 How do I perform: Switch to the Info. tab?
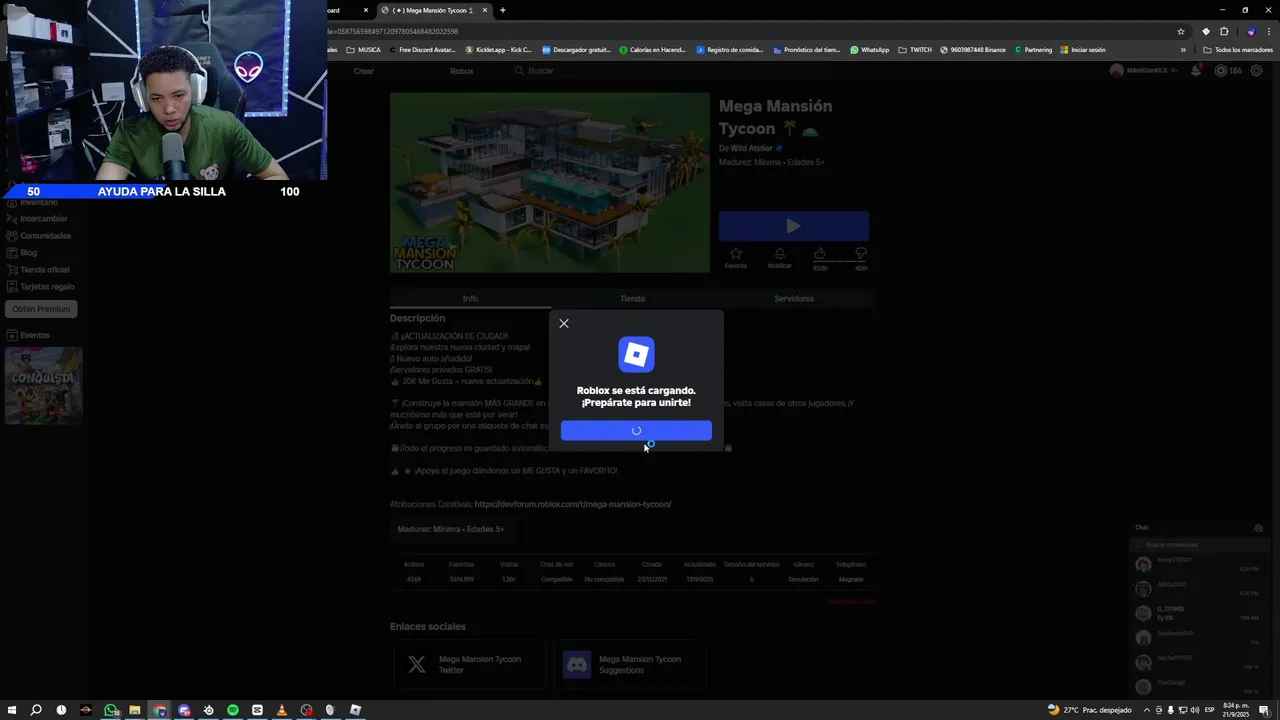[x=470, y=298]
